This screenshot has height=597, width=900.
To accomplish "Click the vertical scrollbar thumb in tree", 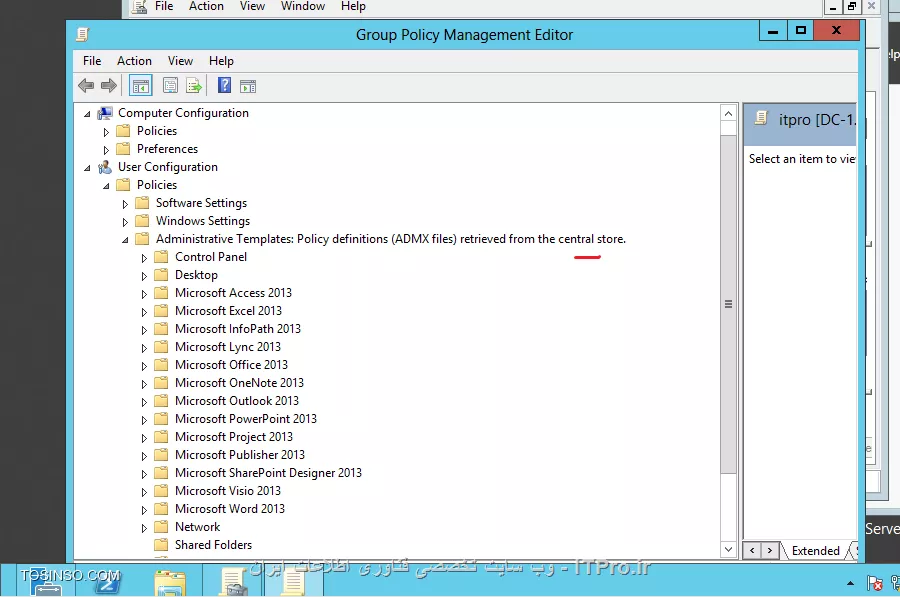I will pos(728,304).
